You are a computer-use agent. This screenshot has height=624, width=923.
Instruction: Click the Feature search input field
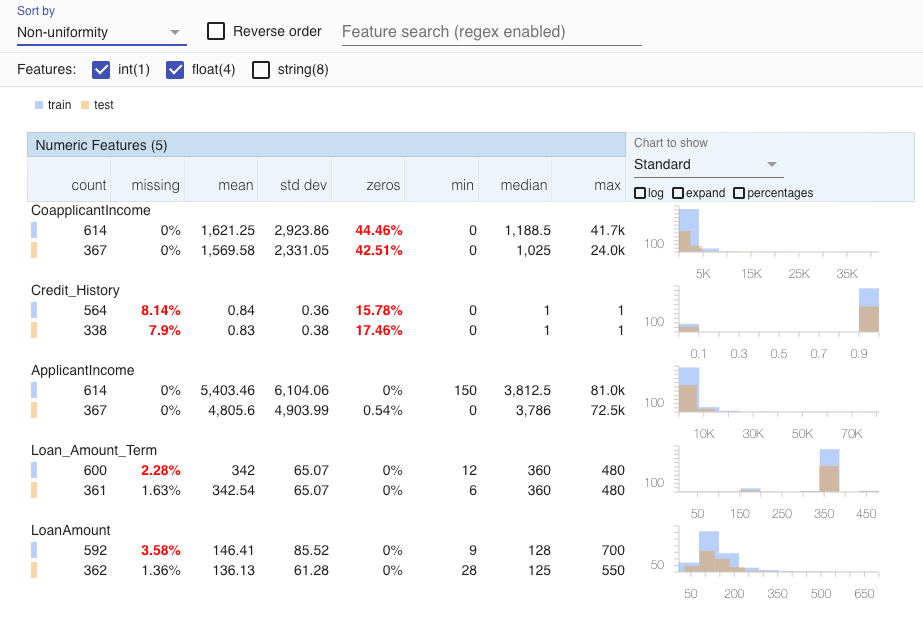(491, 32)
